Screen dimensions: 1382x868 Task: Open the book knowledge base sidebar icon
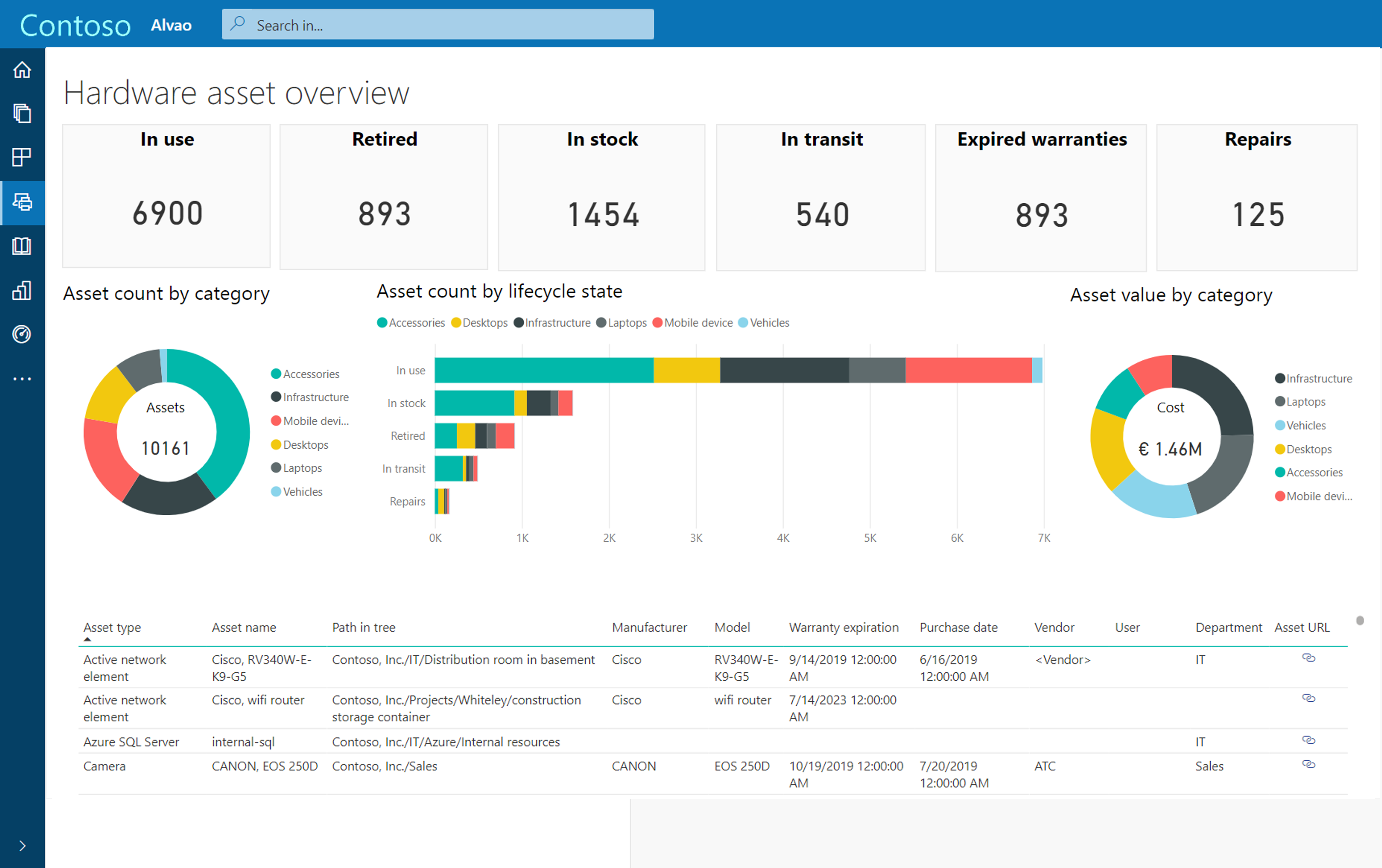click(x=22, y=246)
